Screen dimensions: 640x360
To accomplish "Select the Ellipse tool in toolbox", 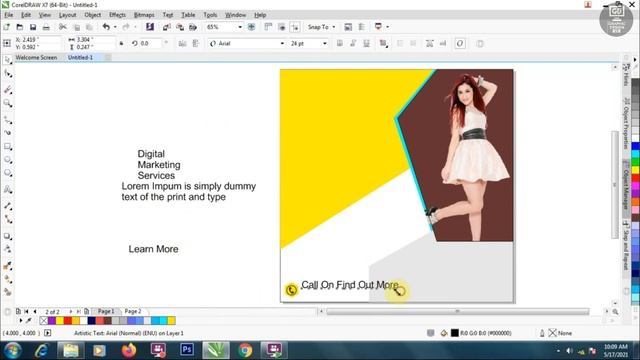I will [7, 160].
